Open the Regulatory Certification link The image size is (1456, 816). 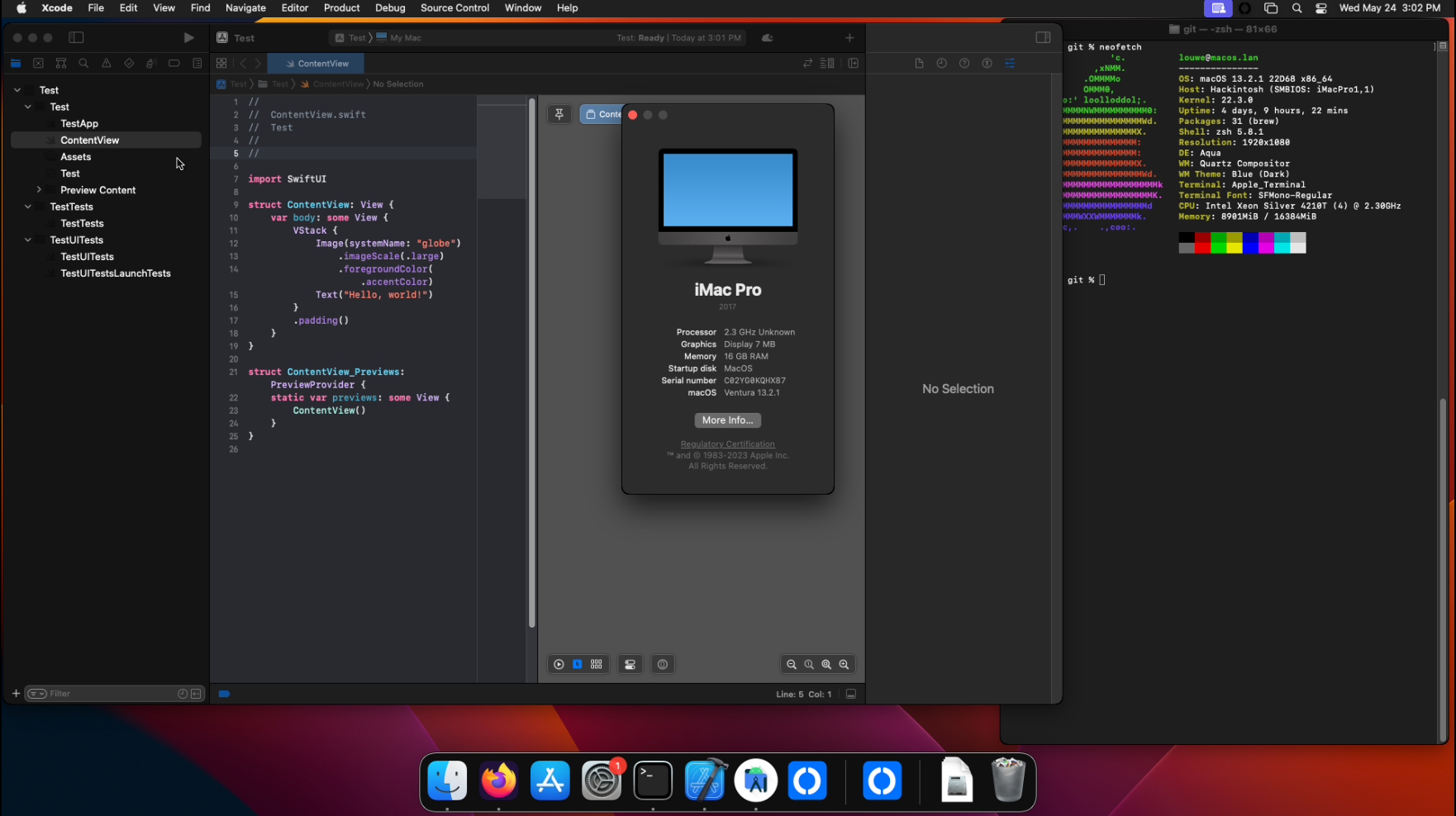click(727, 444)
